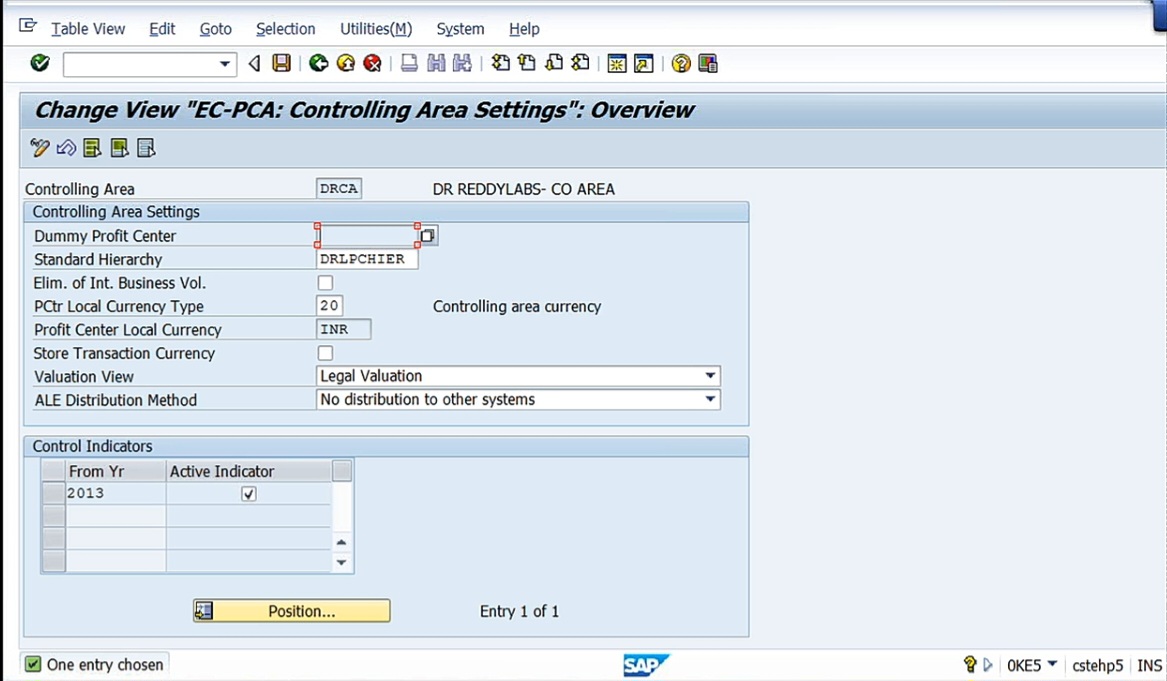
Task: Open a new session with the toolbar icon
Action: click(x=617, y=64)
